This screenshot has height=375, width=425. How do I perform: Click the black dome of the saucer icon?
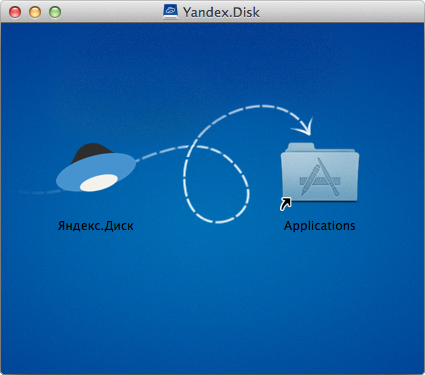[92, 152]
